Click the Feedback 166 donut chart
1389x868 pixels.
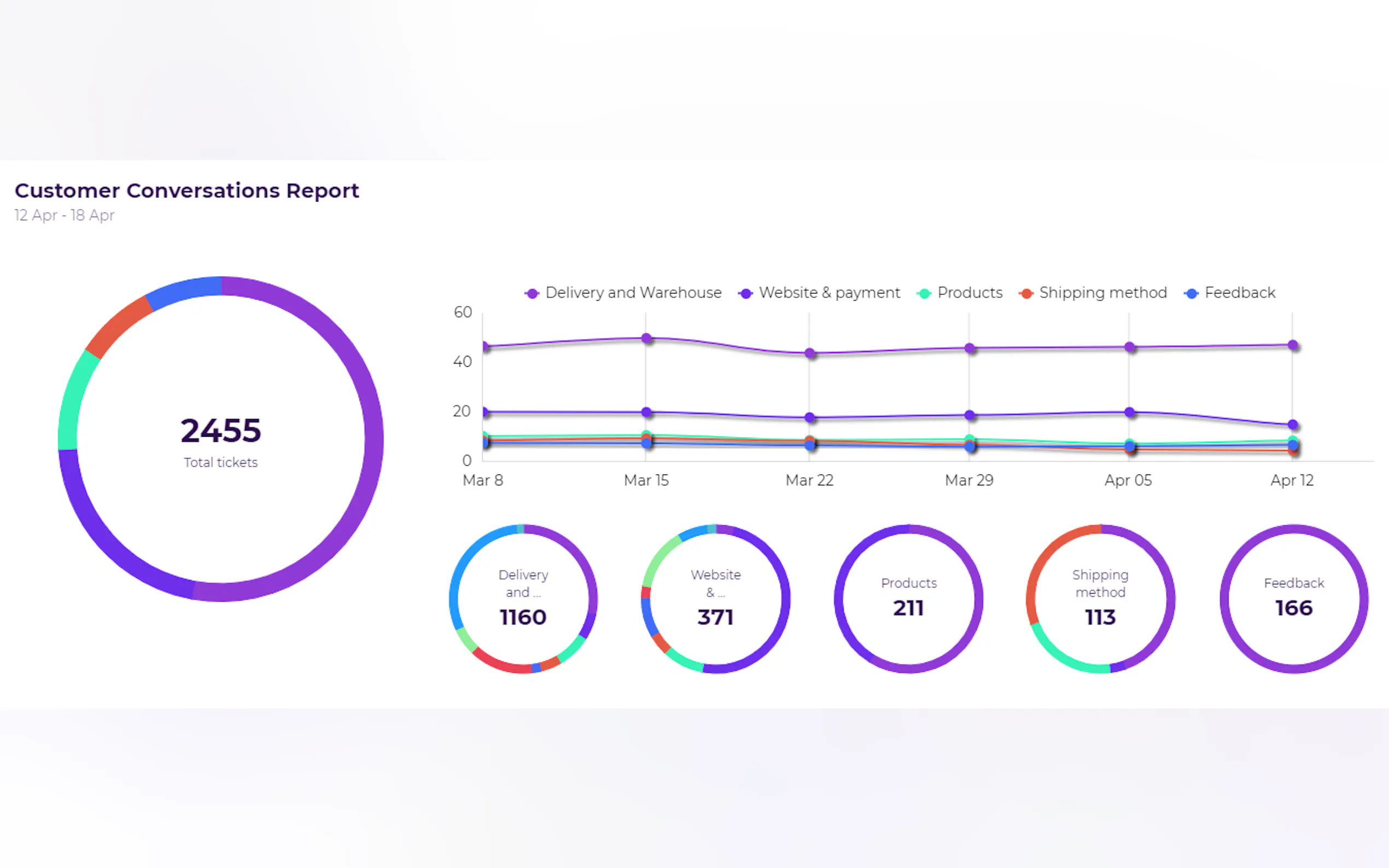(x=1294, y=599)
